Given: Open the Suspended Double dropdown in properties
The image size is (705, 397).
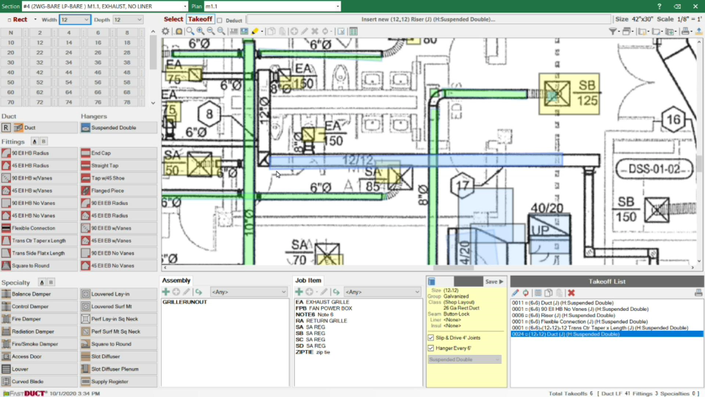Looking at the screenshot, I should tap(464, 360).
